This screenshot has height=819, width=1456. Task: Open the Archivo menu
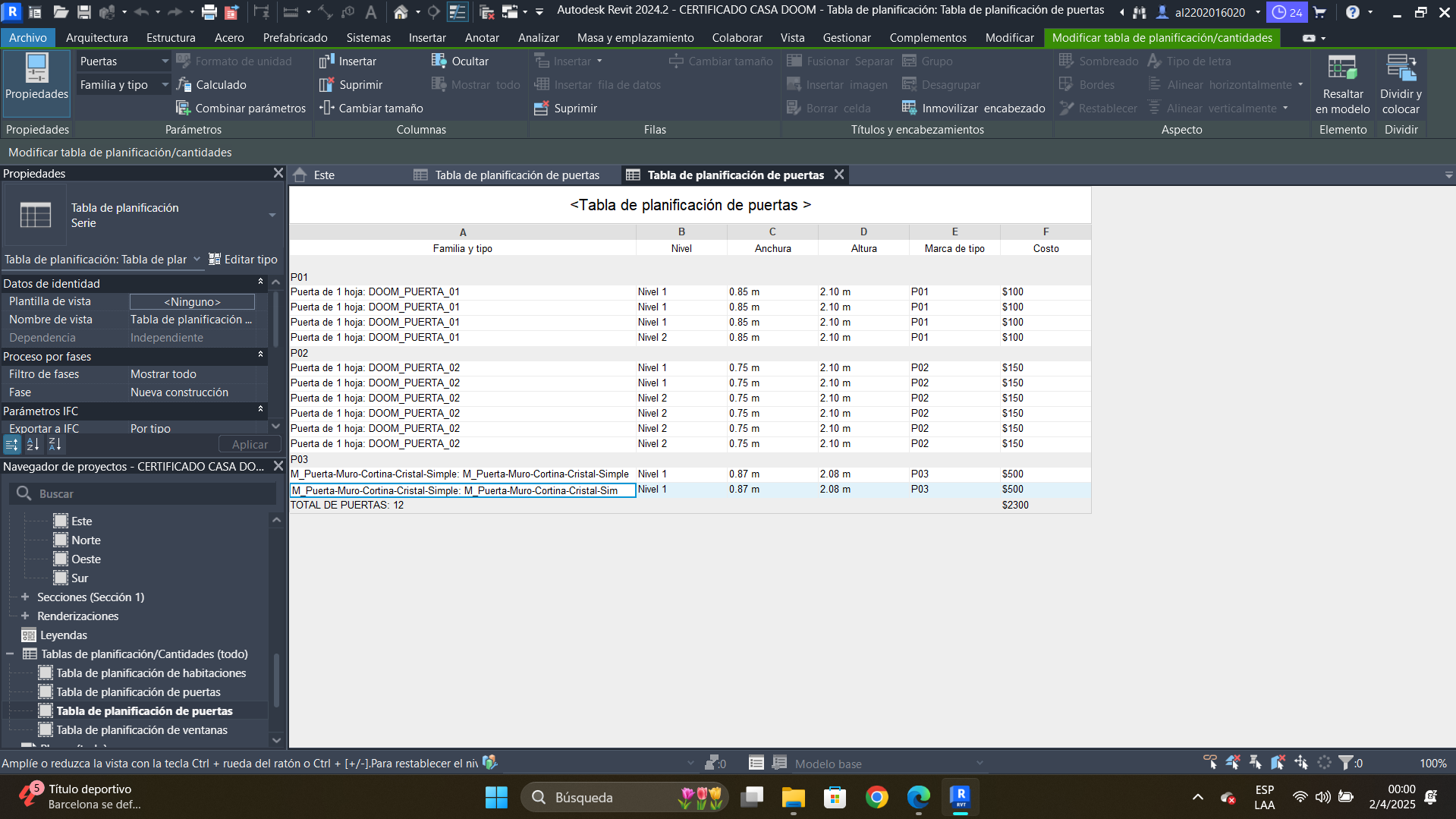coord(28,38)
